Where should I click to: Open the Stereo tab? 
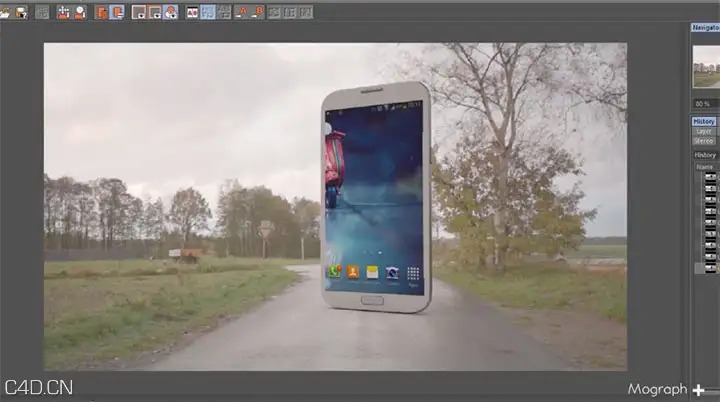704,141
